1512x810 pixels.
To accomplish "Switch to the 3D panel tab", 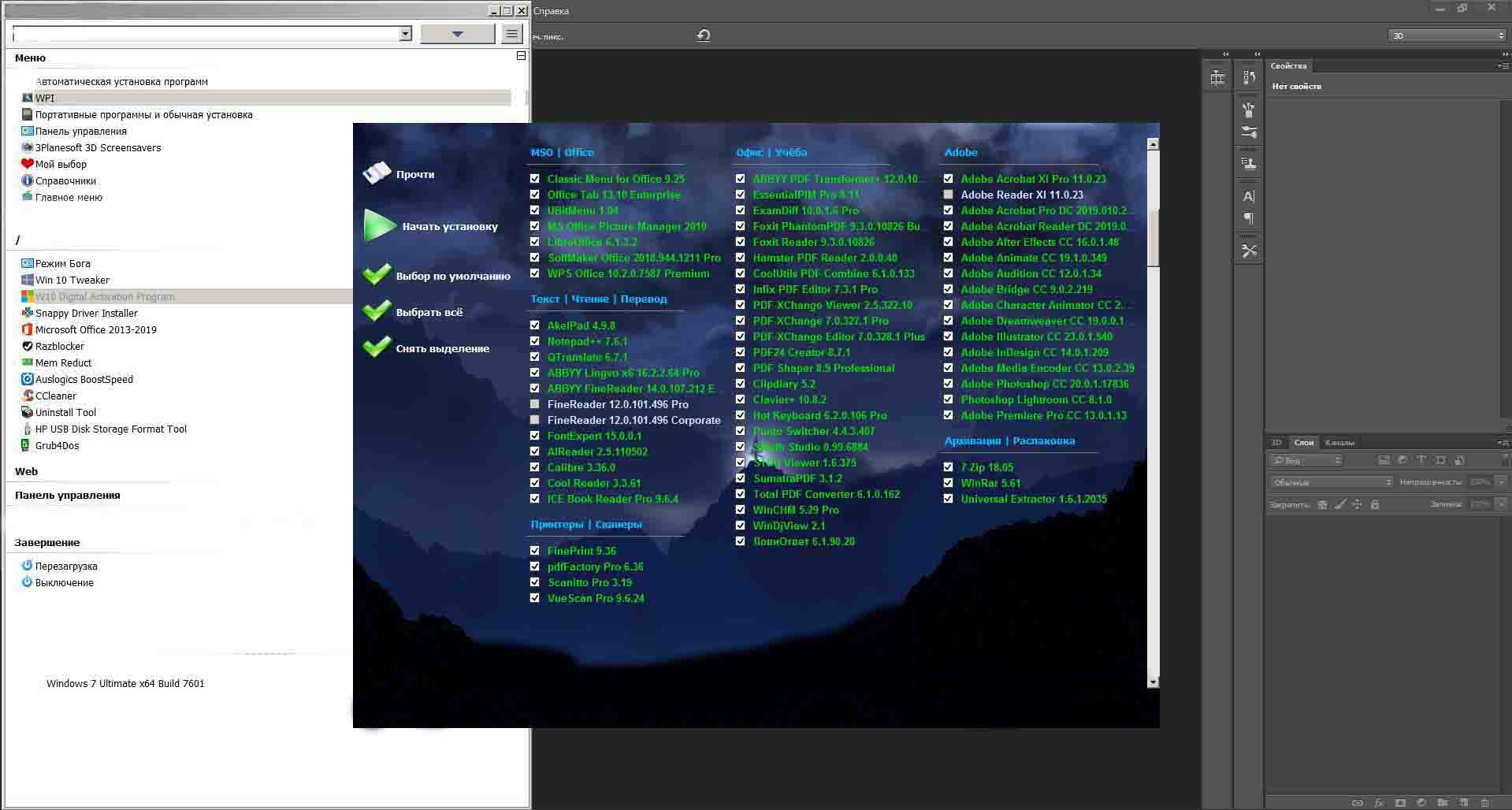I will pyautogui.click(x=1276, y=443).
